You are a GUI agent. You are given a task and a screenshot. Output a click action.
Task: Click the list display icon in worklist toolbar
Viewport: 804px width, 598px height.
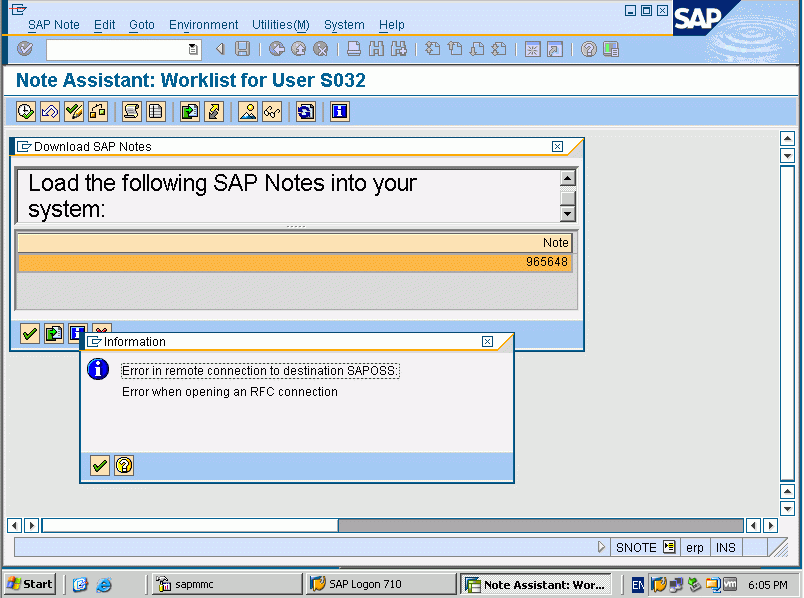tap(156, 111)
